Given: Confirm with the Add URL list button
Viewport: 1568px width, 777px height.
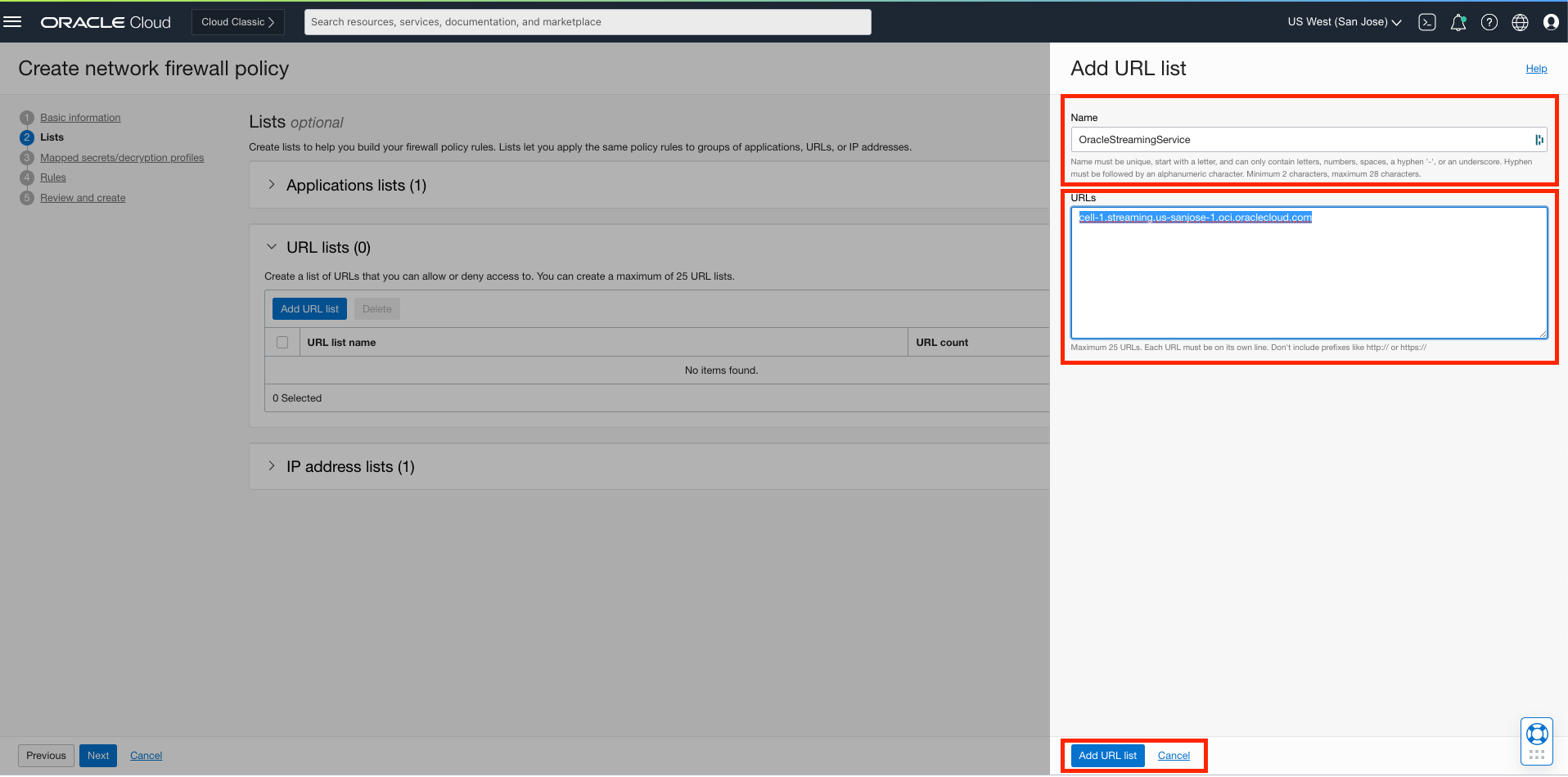Looking at the screenshot, I should (1106, 755).
